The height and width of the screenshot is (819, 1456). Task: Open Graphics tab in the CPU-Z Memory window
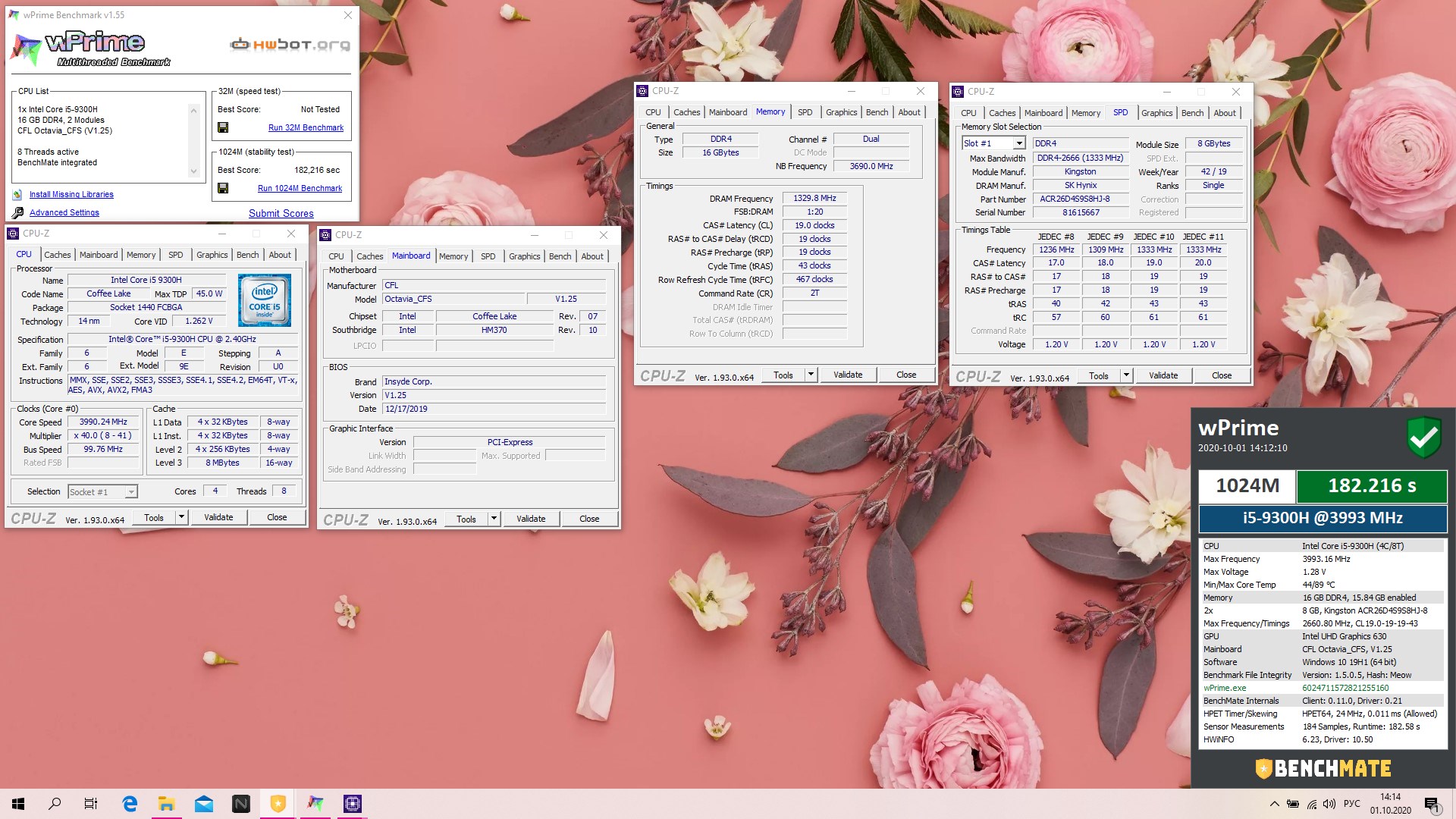coord(842,112)
